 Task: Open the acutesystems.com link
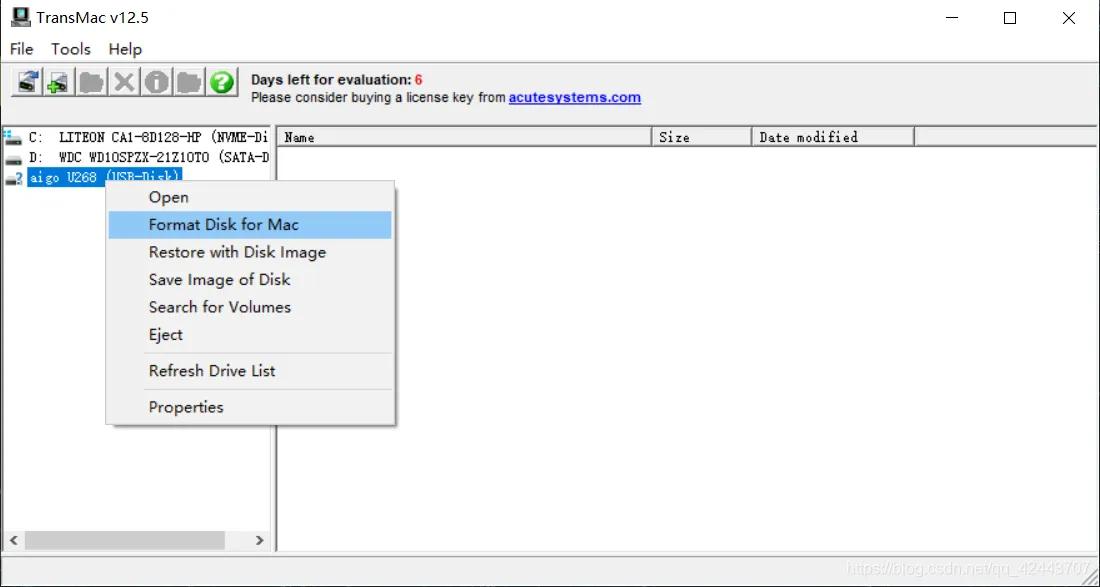click(x=575, y=97)
